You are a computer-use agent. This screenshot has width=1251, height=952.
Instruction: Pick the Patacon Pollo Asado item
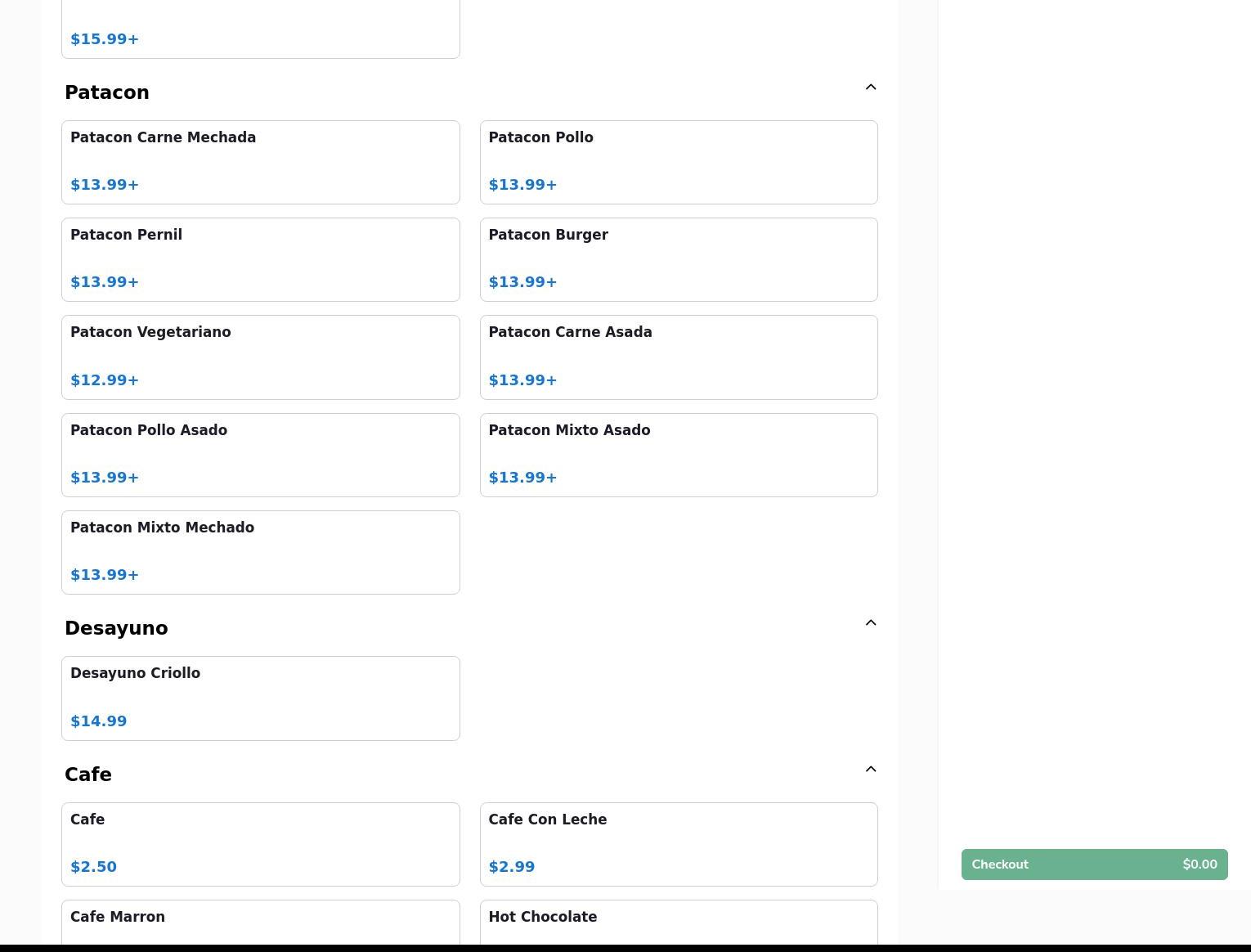[260, 455]
